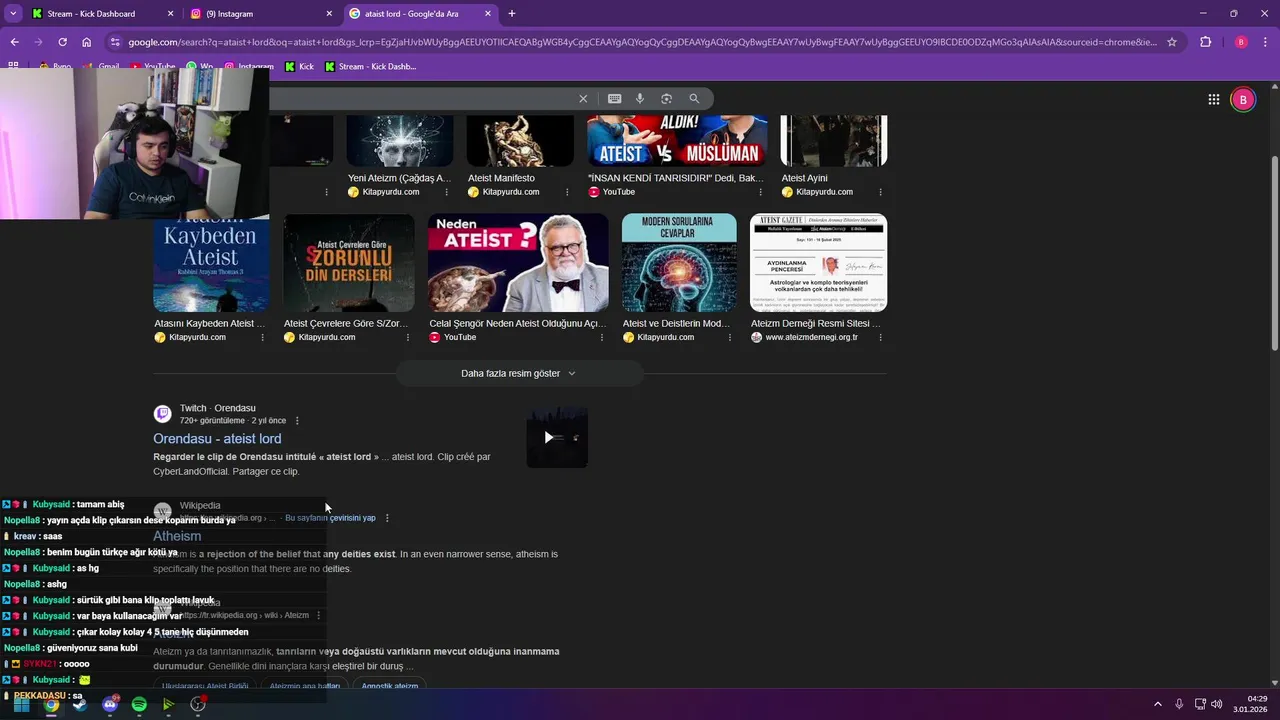1280x720 pixels.
Task: Open the Chrome three-dot menu
Action: 1265,42
